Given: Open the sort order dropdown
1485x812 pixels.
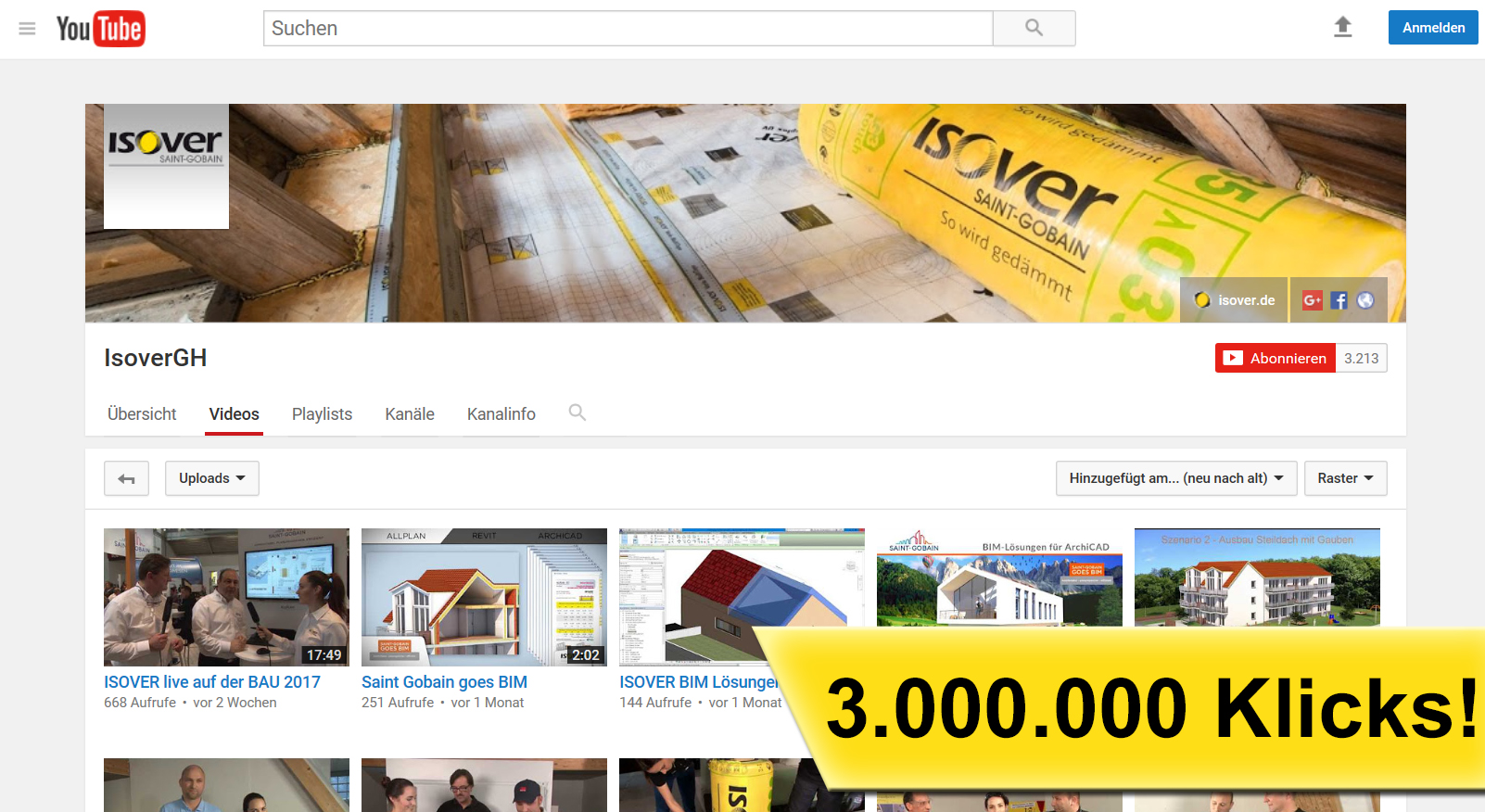Looking at the screenshot, I should click(1175, 478).
